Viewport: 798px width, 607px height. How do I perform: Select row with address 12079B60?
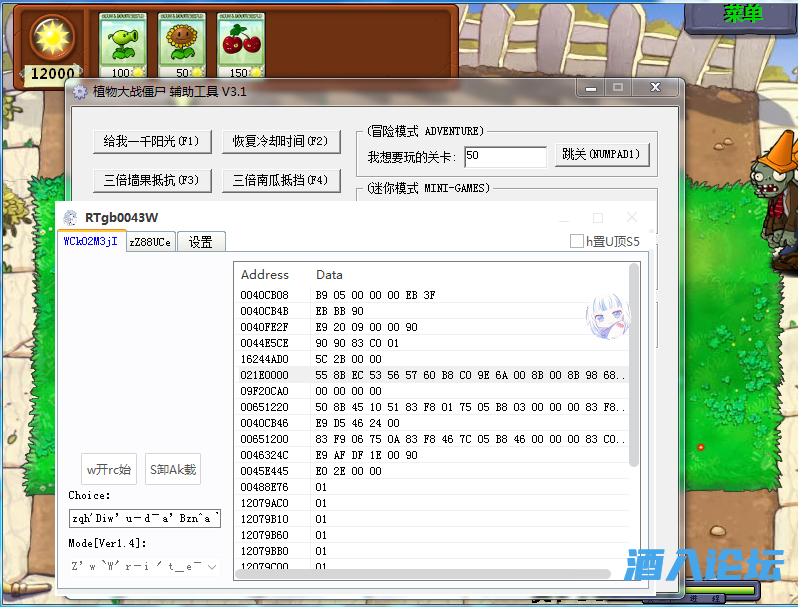[x=433, y=535]
